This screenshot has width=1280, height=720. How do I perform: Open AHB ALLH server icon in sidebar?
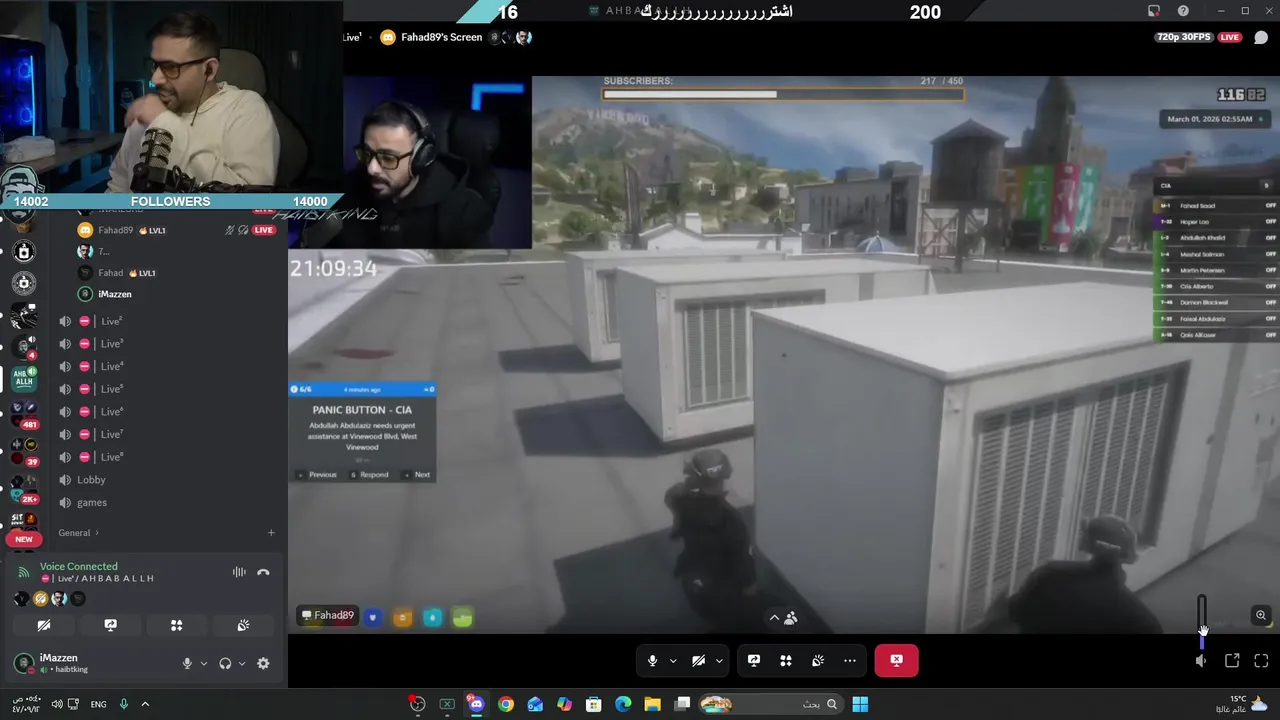tap(23, 378)
